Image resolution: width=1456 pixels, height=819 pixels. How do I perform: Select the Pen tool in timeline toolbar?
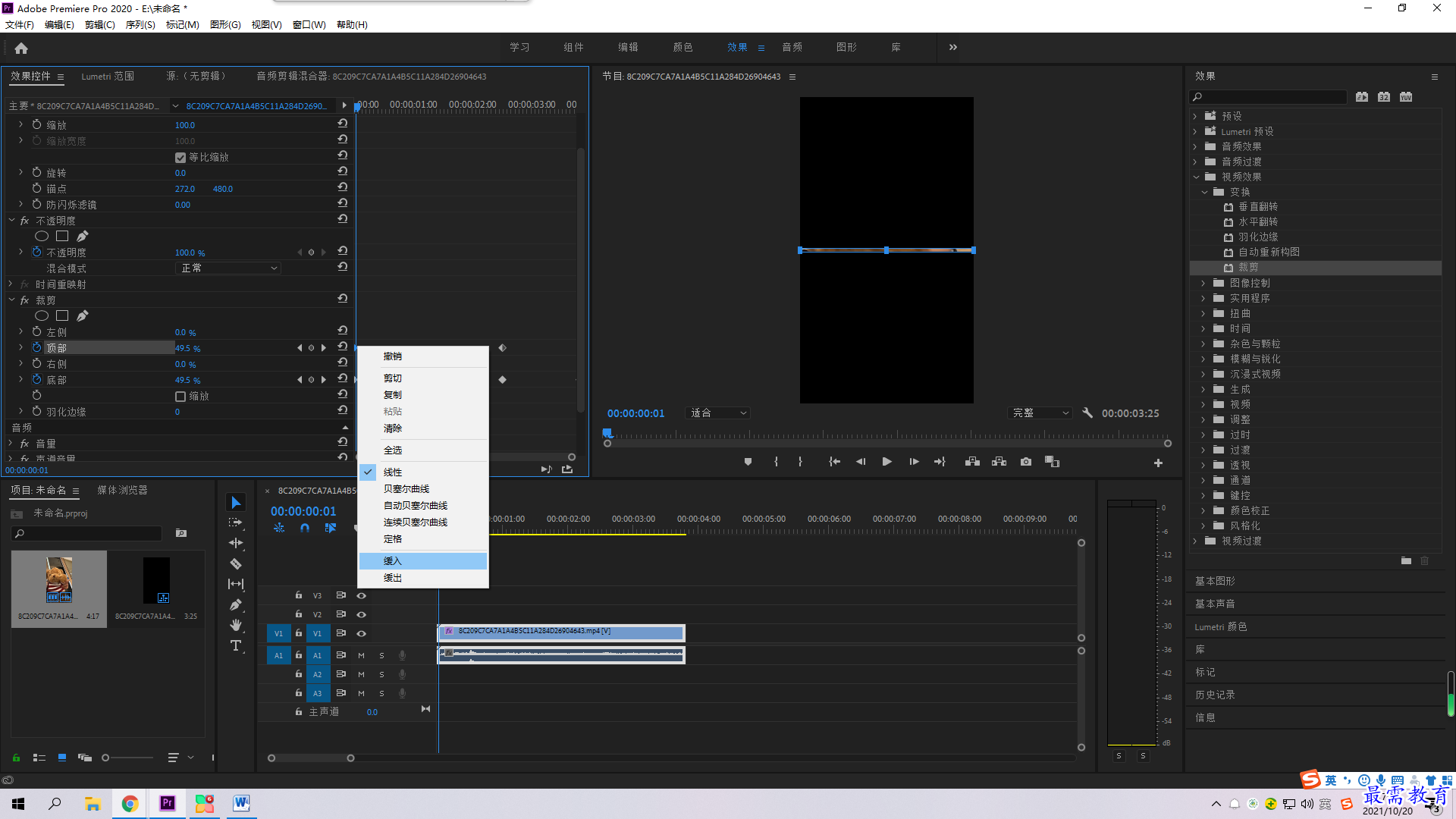point(236,604)
